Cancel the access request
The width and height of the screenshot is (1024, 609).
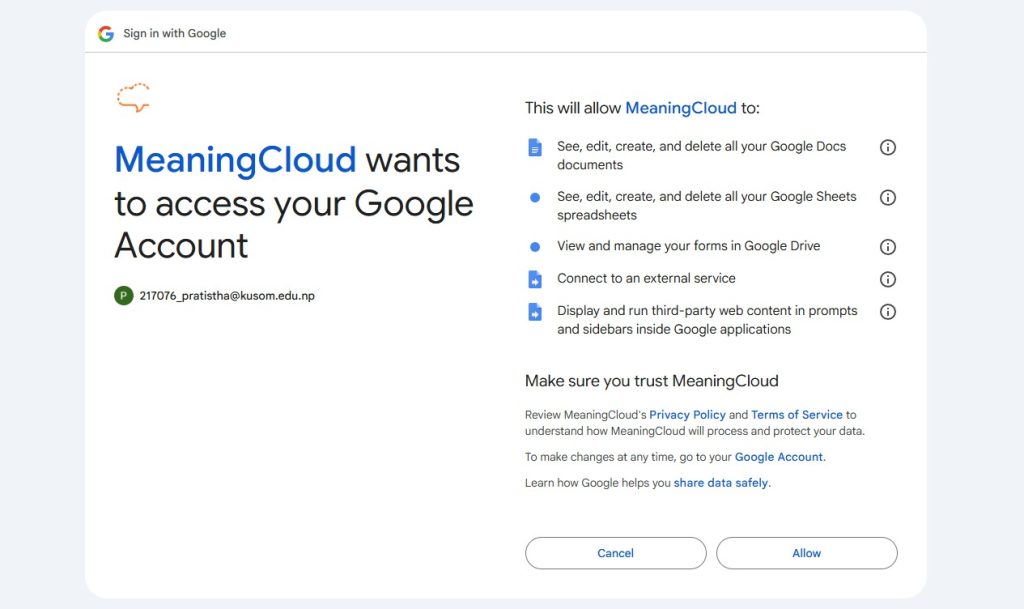(x=615, y=553)
